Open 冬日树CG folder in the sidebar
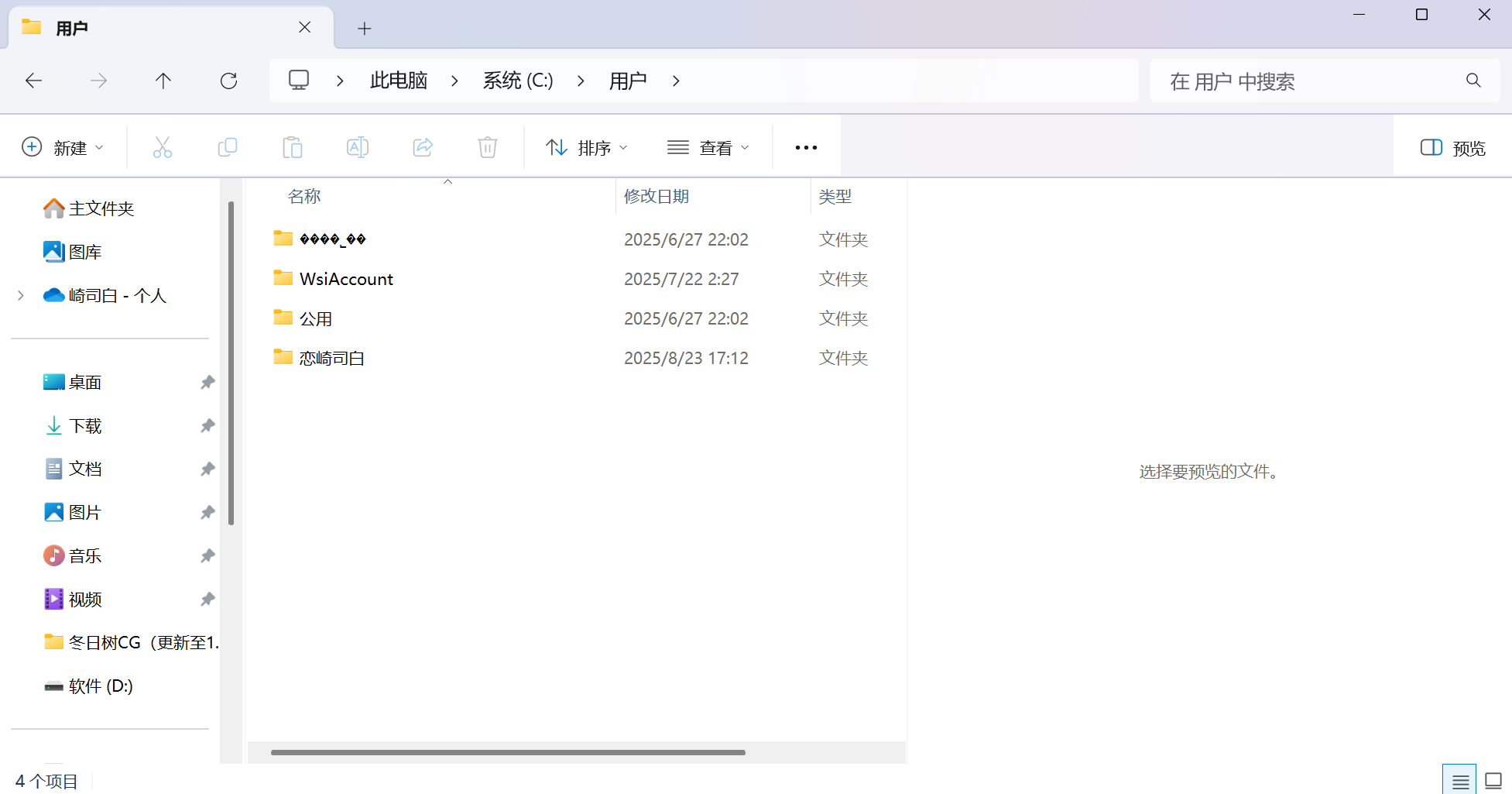 coord(130,642)
